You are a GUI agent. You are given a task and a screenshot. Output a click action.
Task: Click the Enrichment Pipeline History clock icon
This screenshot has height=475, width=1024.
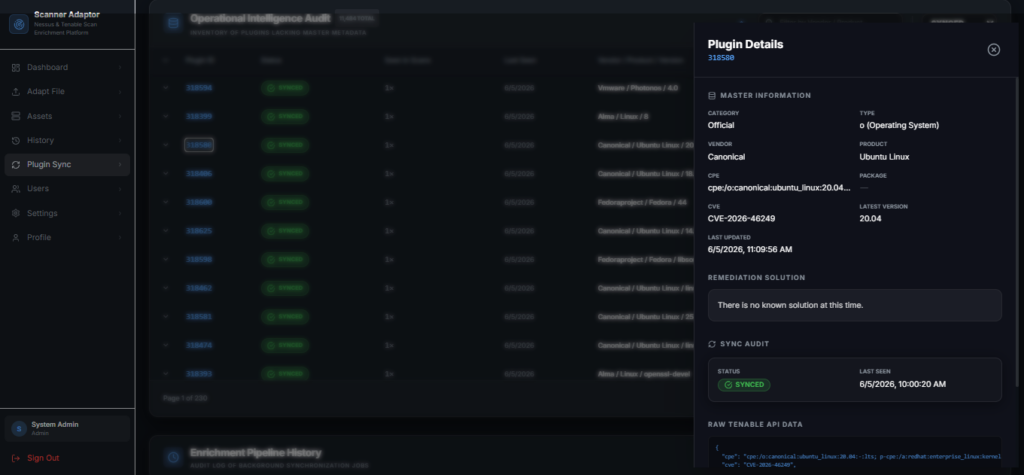173,457
